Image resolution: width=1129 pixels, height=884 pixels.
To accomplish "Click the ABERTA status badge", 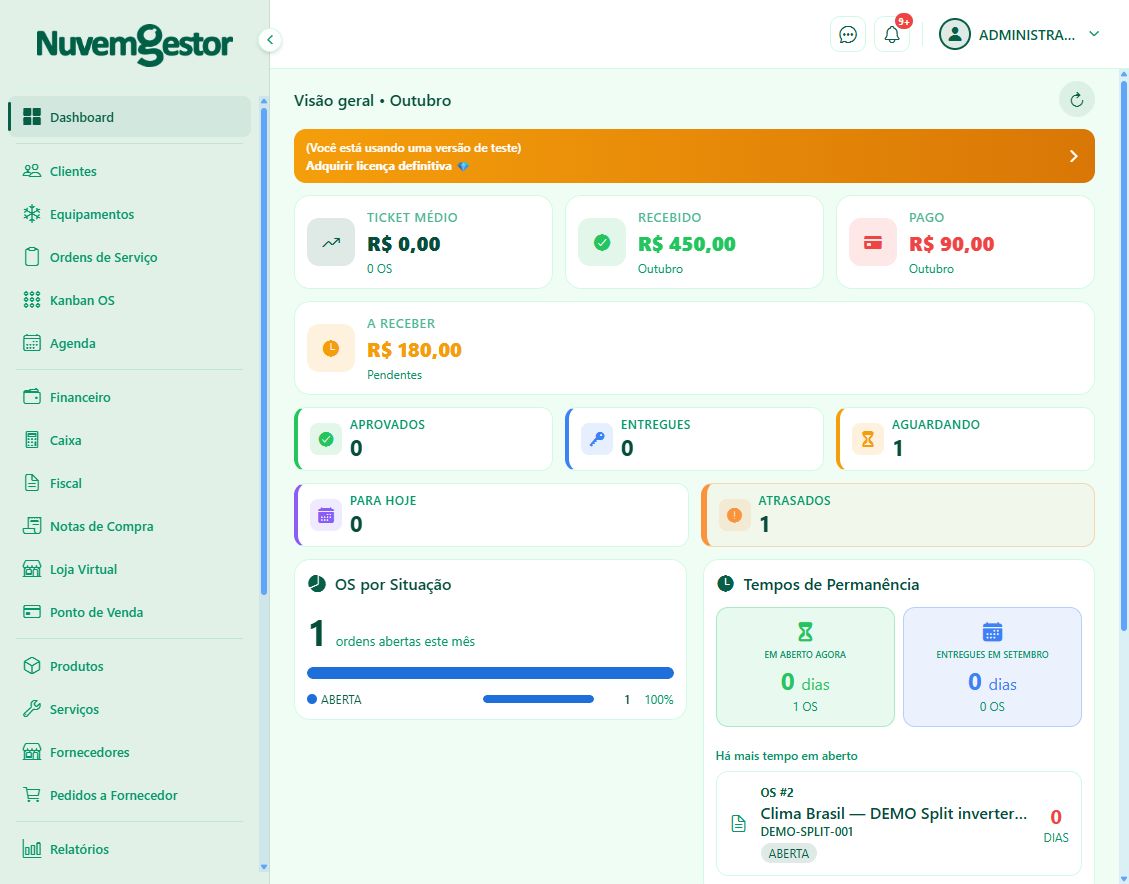I will coord(788,854).
